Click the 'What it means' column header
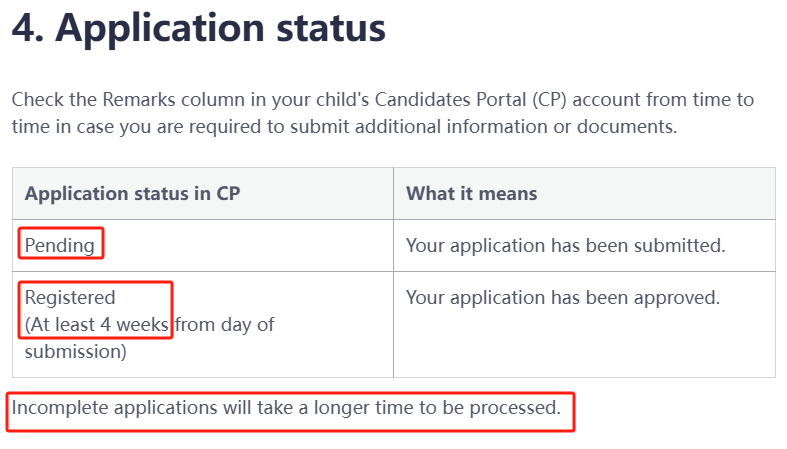 [x=471, y=194]
